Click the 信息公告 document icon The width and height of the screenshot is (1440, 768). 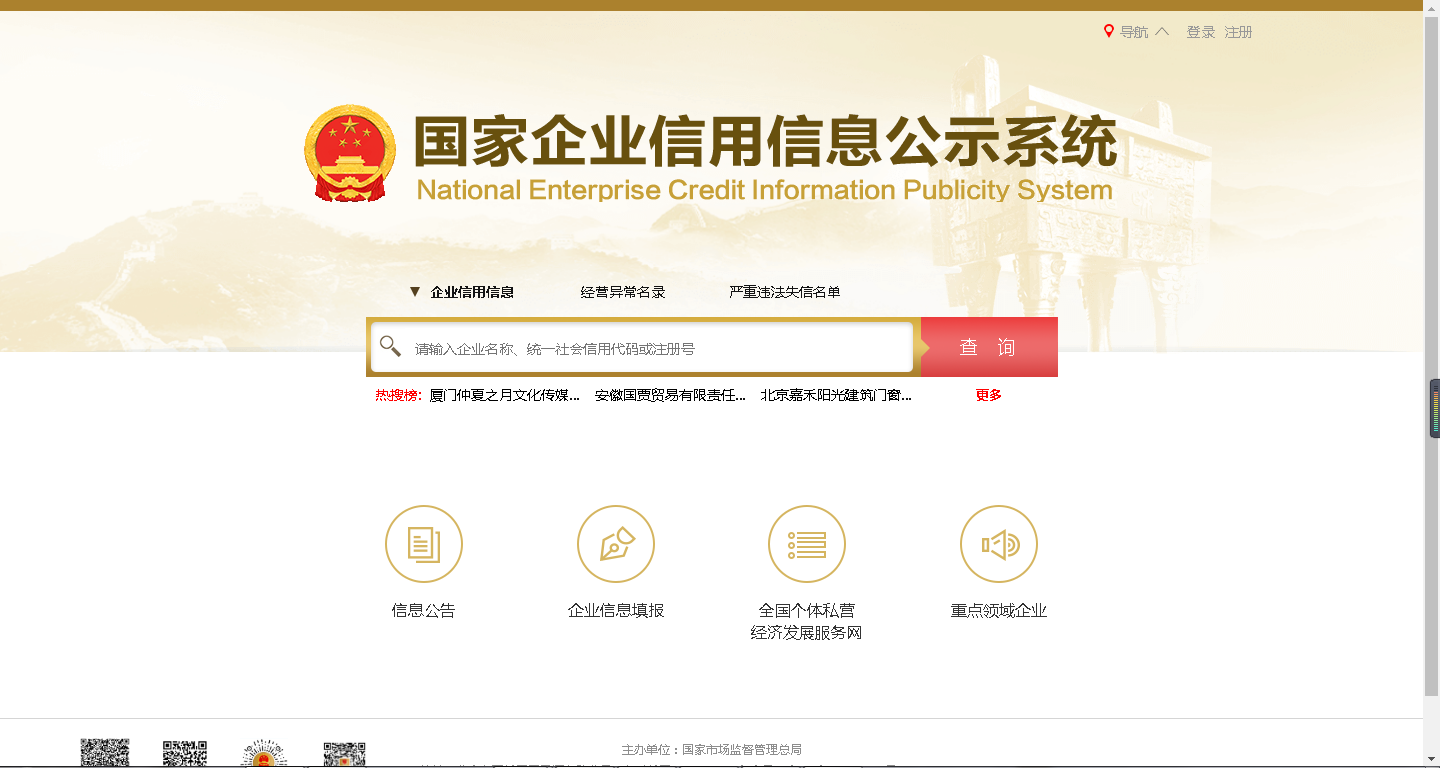[x=424, y=544]
